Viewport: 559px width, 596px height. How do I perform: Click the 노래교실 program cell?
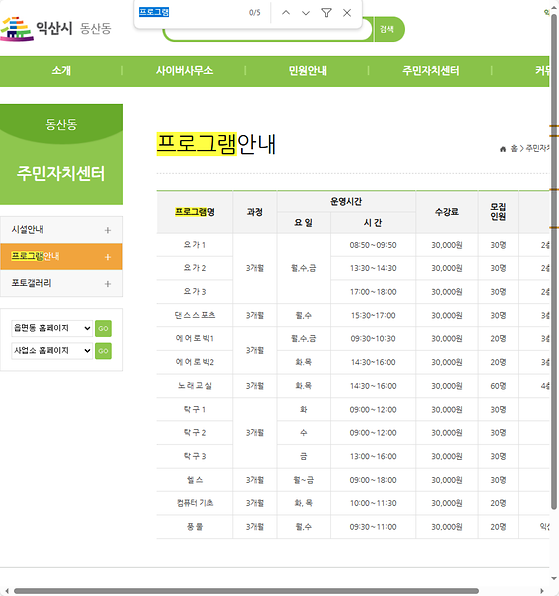[x=195, y=386]
